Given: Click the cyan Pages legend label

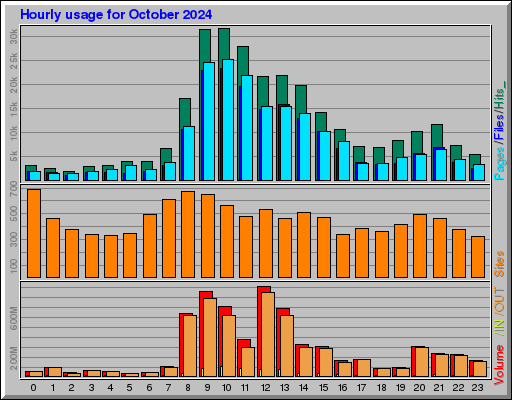Looking at the screenshot, I should (x=499, y=163).
